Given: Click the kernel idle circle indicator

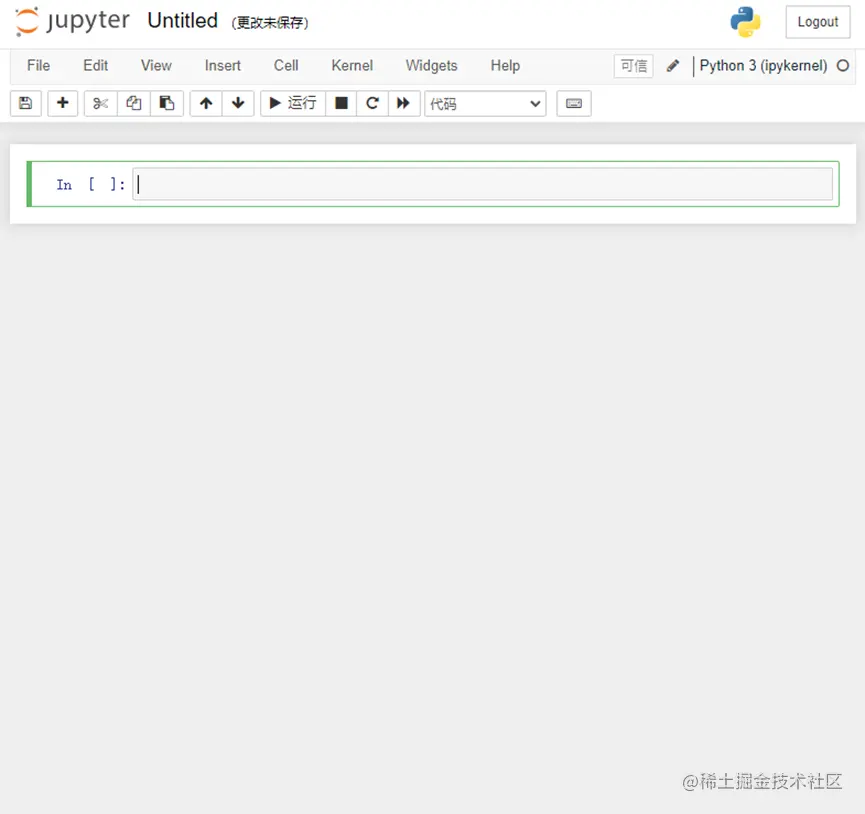Looking at the screenshot, I should pos(842,66).
